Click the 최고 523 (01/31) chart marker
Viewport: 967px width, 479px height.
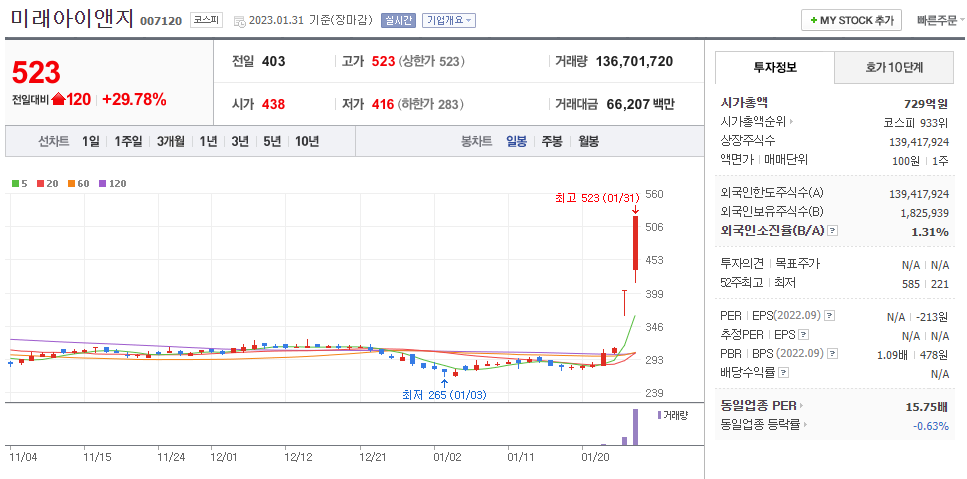[x=596, y=197]
